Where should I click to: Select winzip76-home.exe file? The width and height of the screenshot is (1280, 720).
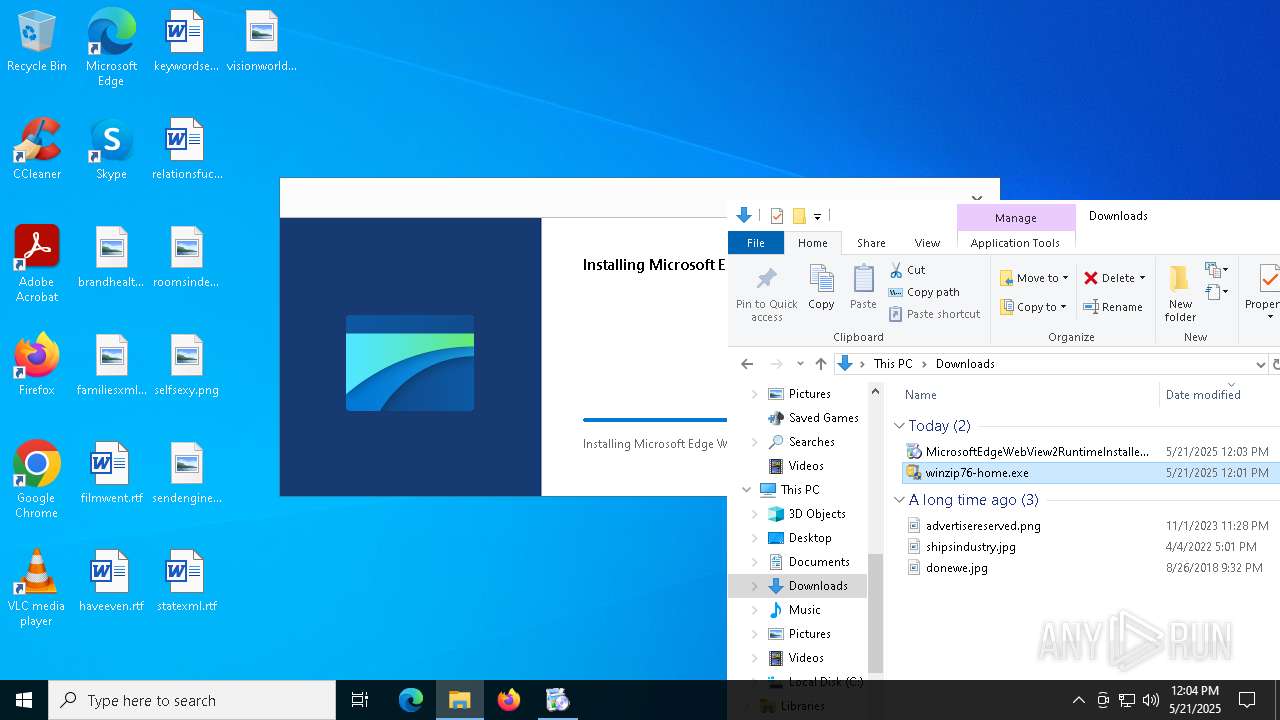977,473
